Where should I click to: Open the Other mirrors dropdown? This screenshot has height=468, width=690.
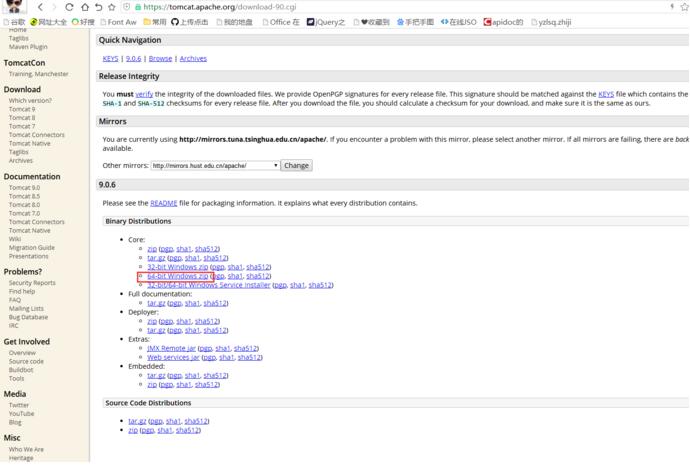click(x=215, y=166)
